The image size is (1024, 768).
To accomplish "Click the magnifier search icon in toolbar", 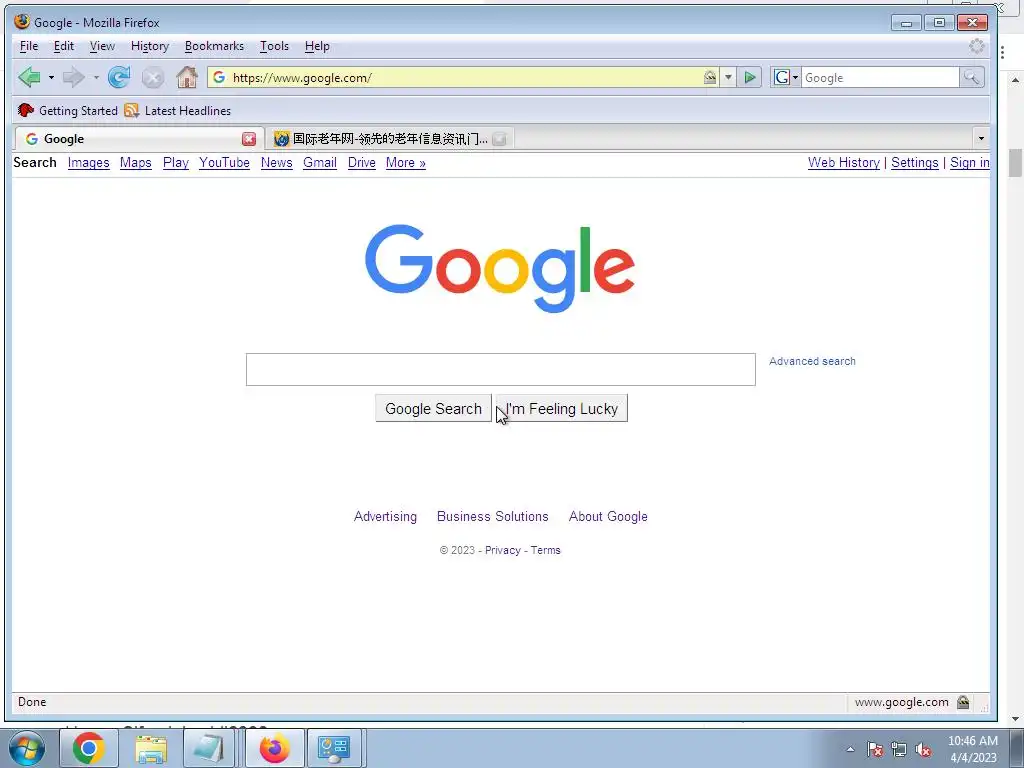I will point(971,78).
